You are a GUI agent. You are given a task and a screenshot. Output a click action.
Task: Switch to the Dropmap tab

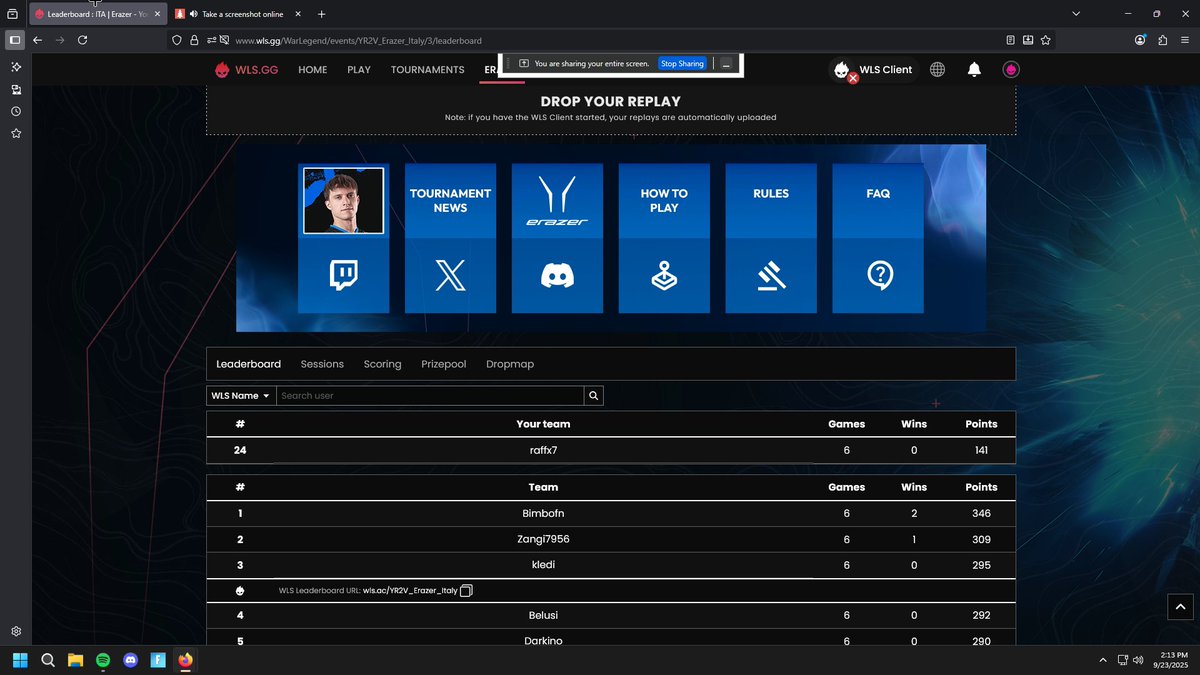(510, 364)
